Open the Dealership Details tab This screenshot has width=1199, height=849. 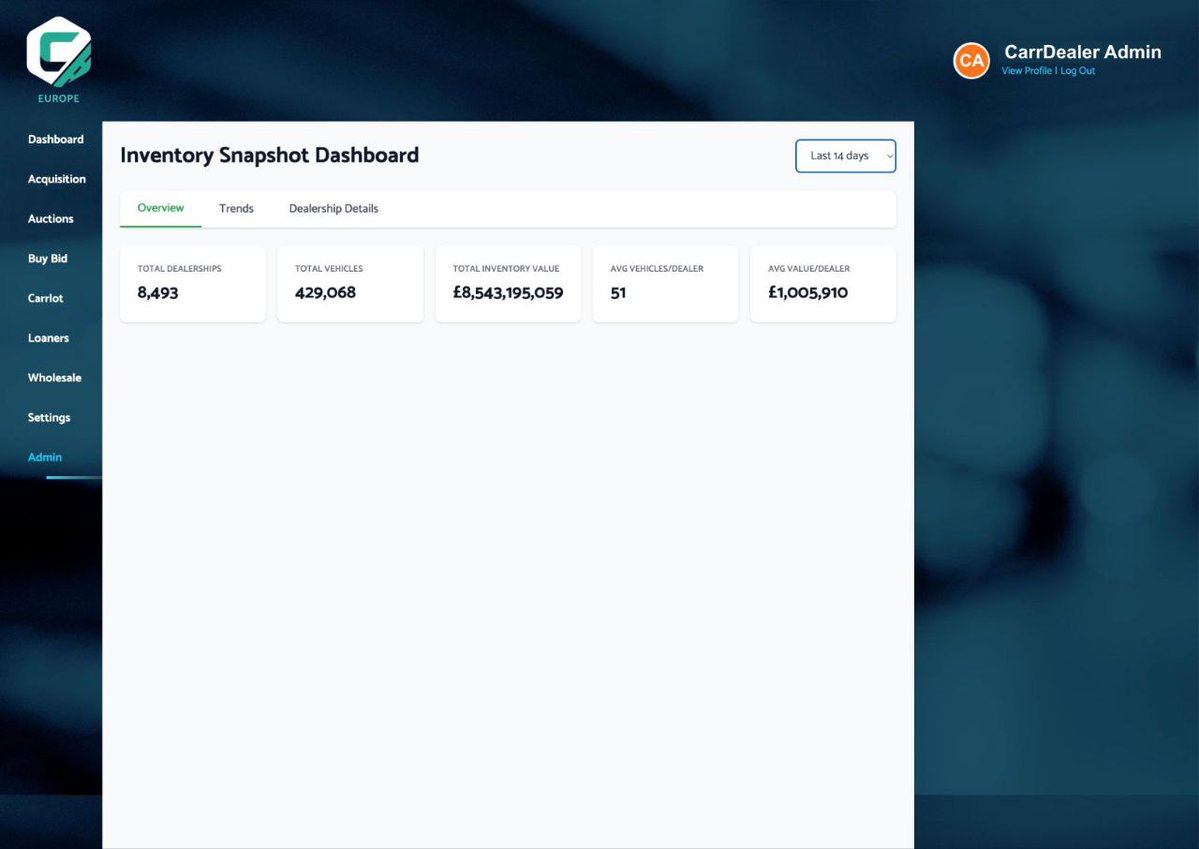[333, 209]
